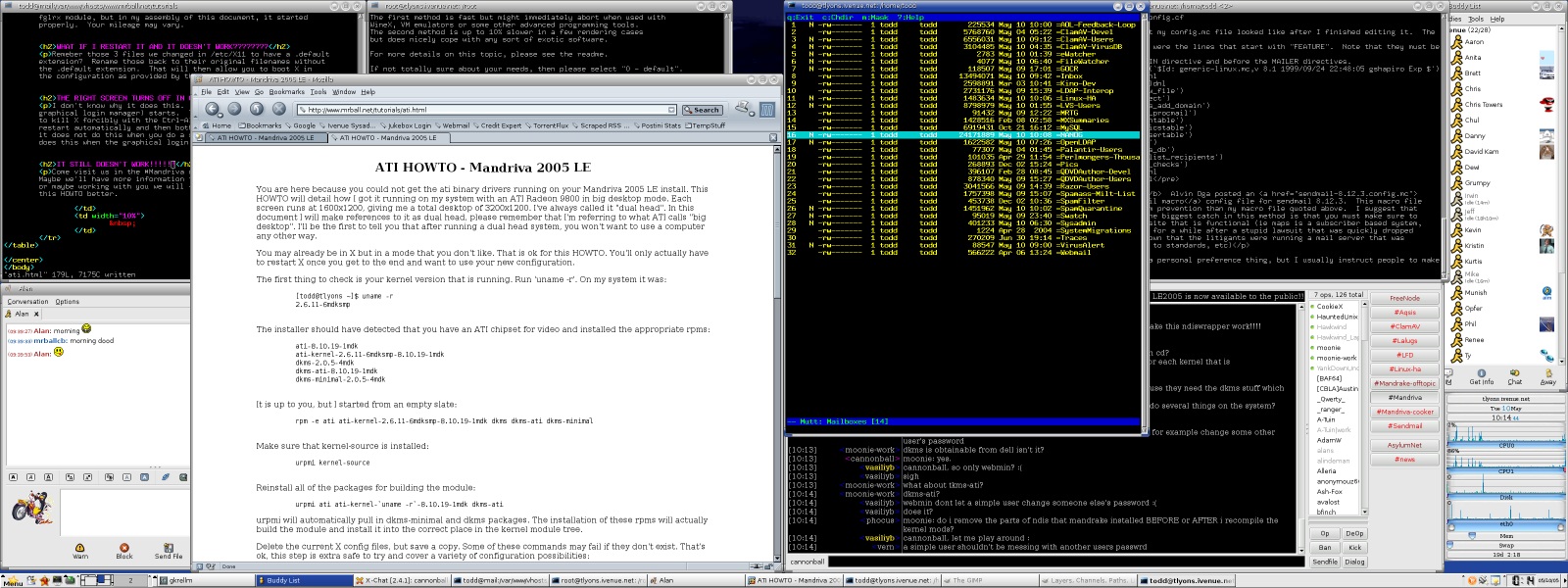Click Away icon in Buddy List
Screen dimensions: 1568x588
click(x=1547, y=377)
